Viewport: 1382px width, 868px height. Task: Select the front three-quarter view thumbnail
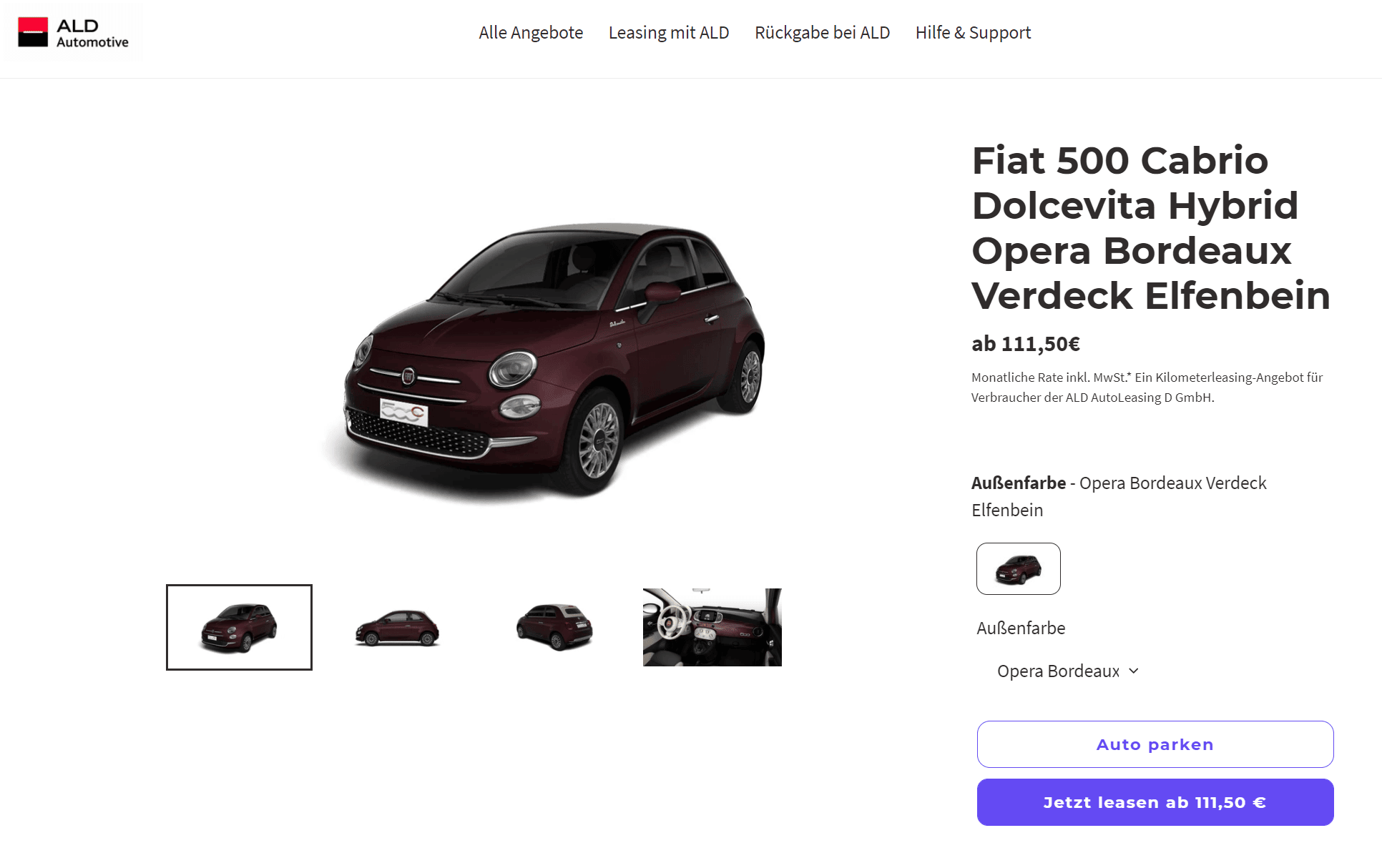click(x=239, y=627)
